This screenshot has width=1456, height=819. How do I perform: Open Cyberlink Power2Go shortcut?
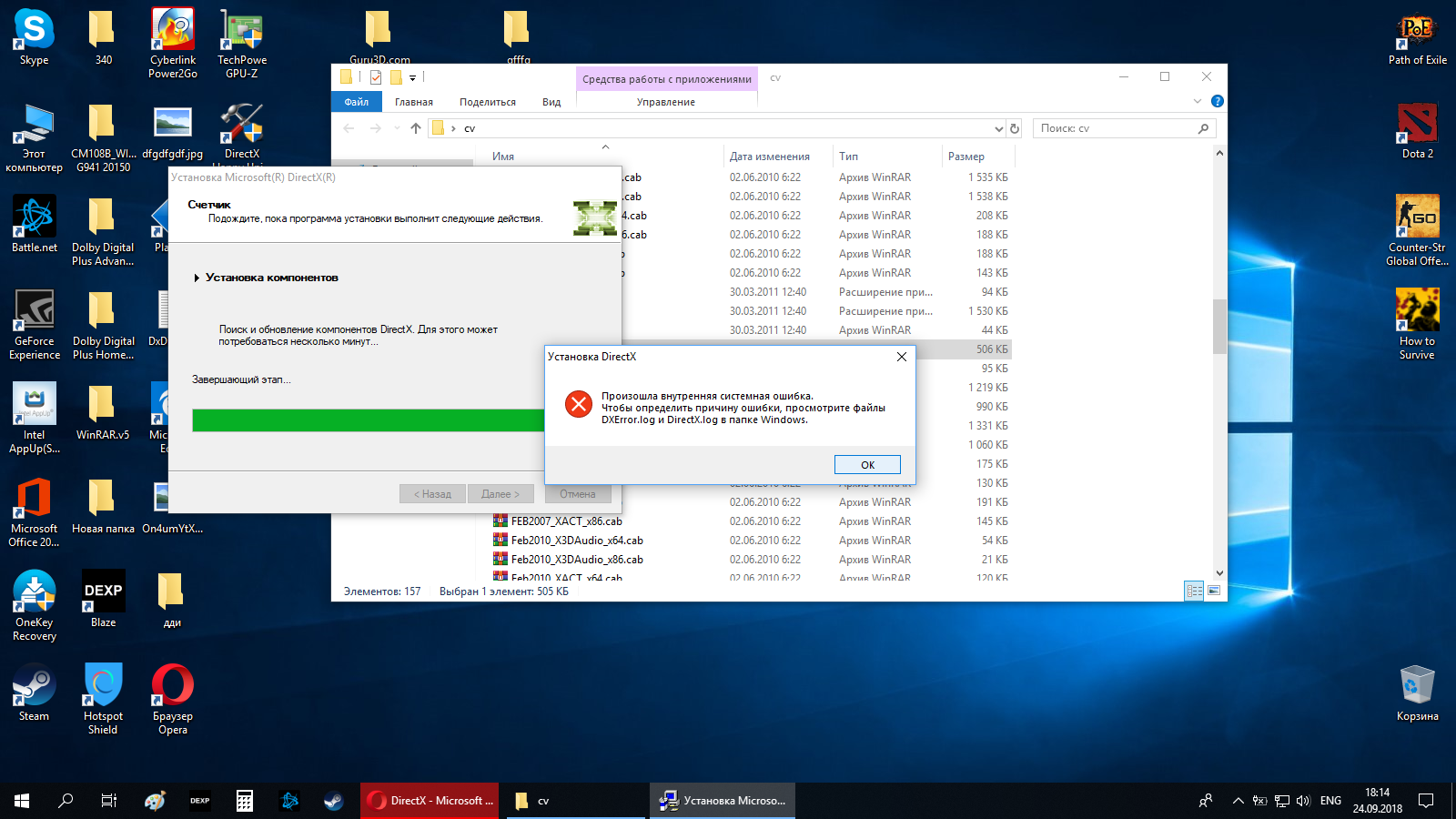pos(173,43)
